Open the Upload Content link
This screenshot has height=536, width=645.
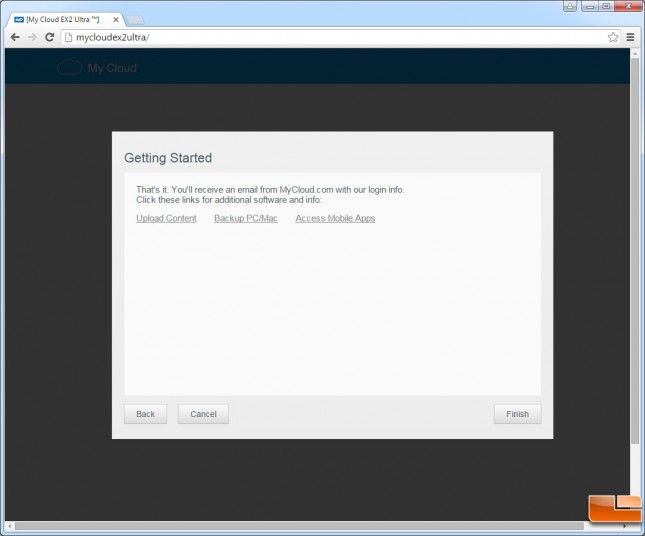pyautogui.click(x=166, y=218)
